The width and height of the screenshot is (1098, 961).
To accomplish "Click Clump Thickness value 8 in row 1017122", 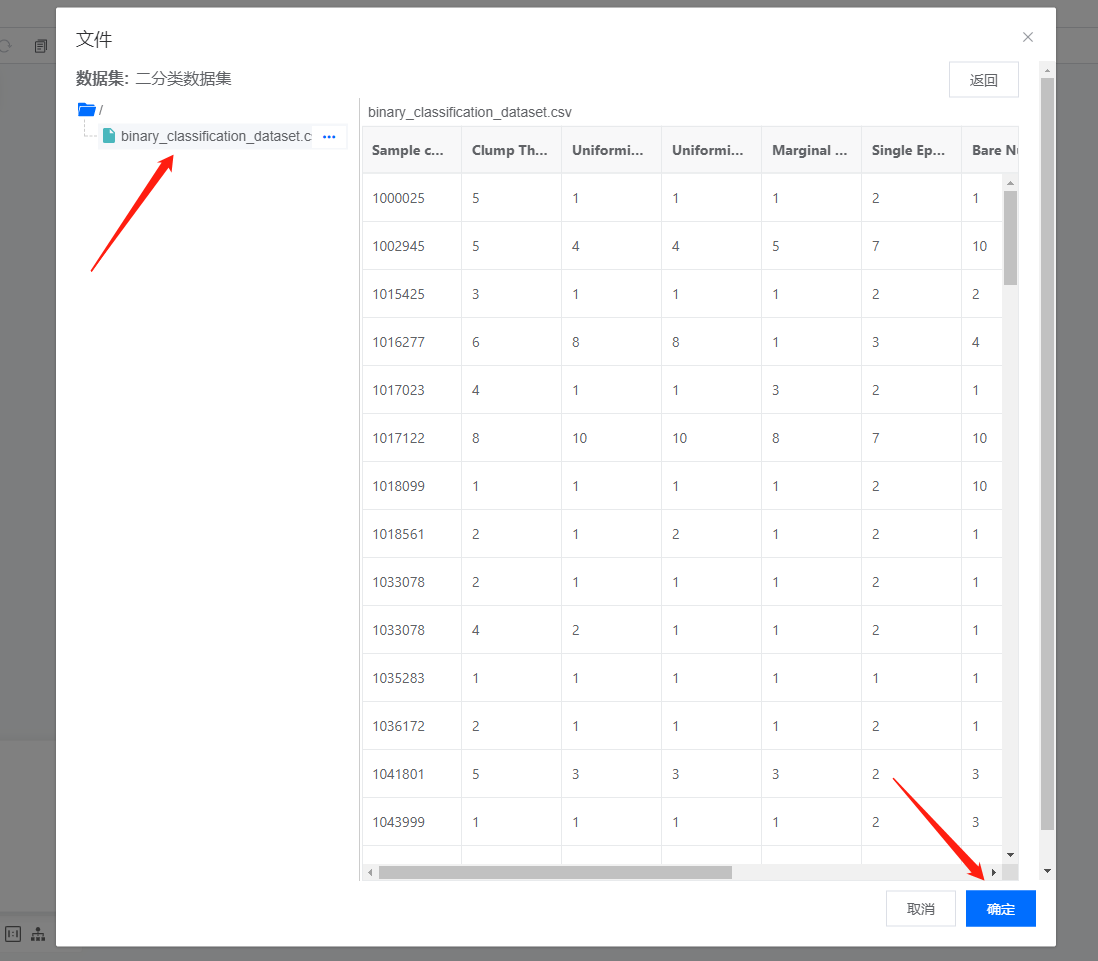I will [x=511, y=438].
